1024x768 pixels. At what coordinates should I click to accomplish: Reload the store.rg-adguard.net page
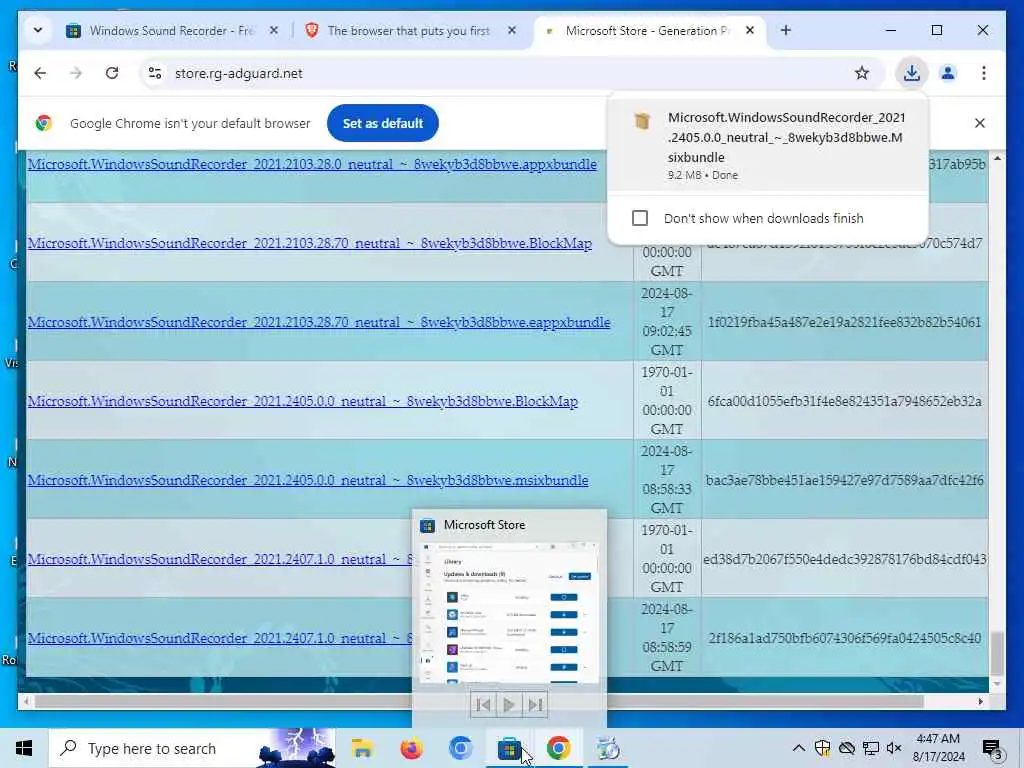(x=112, y=73)
